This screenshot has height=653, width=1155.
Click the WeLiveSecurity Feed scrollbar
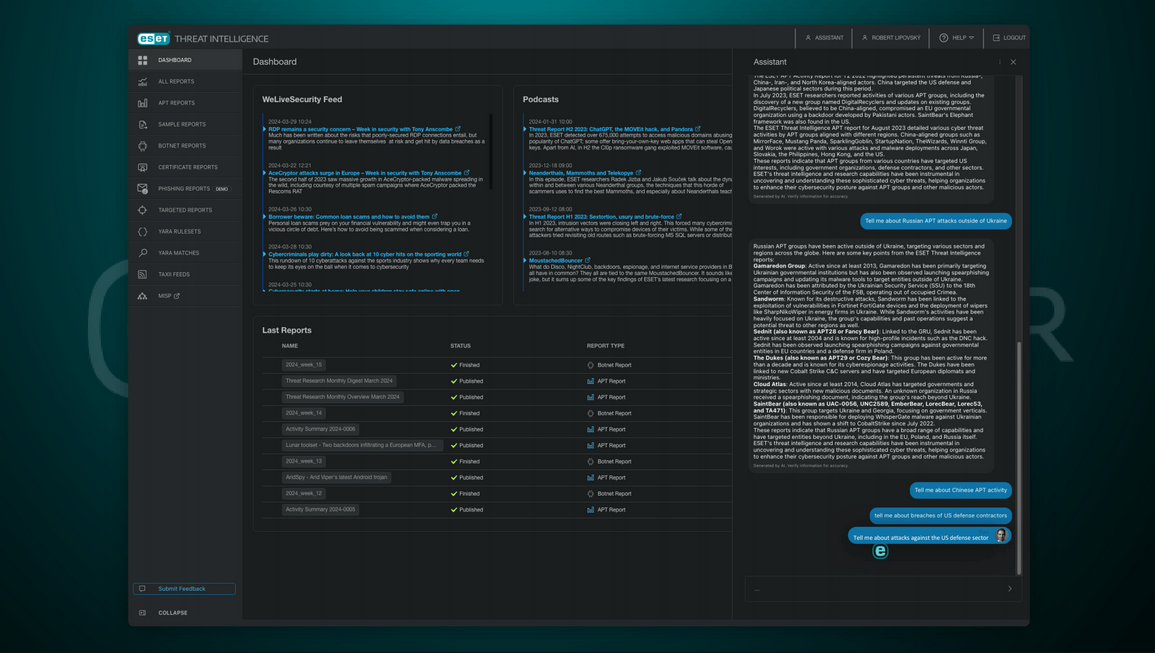tap(491, 151)
